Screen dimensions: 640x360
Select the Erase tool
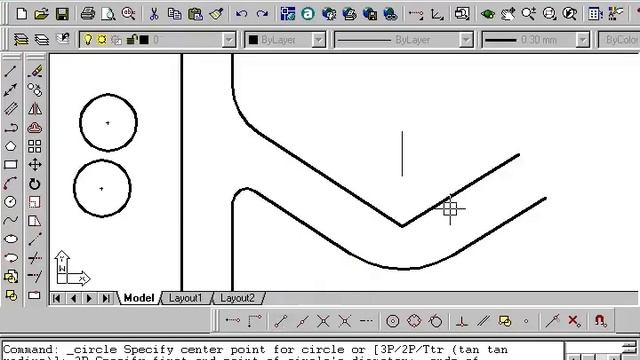(35, 71)
